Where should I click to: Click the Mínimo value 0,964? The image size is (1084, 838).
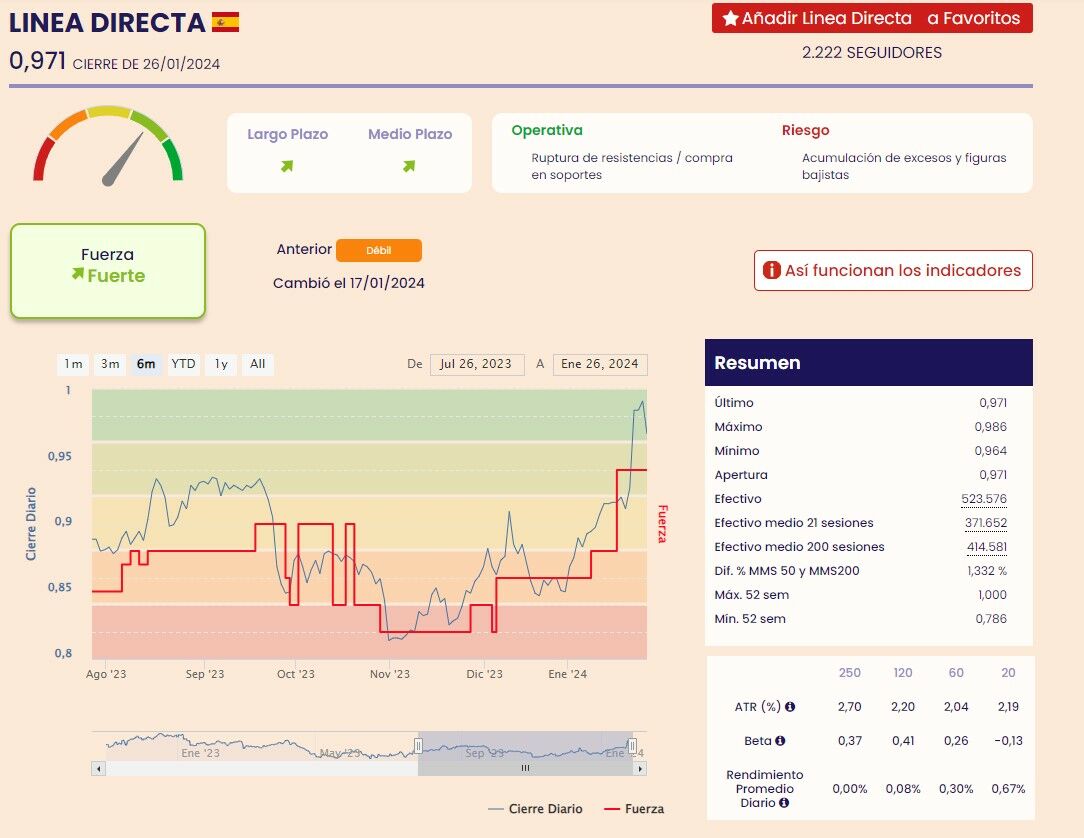point(991,451)
